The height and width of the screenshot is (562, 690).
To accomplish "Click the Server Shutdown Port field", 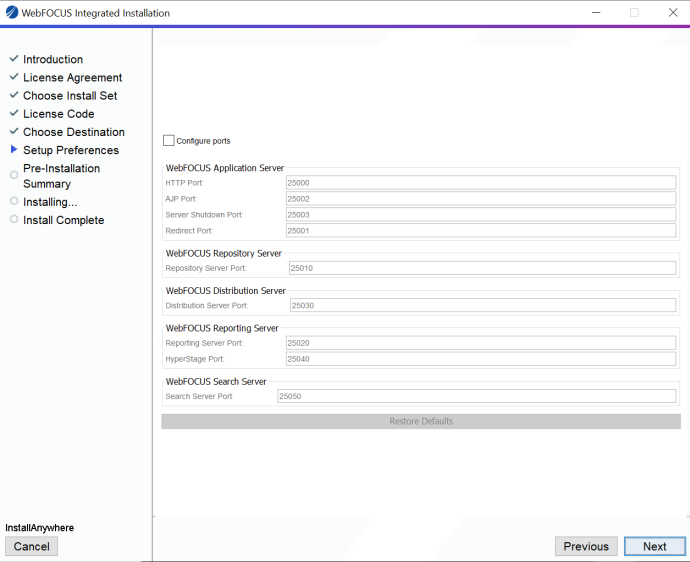I will click(481, 215).
